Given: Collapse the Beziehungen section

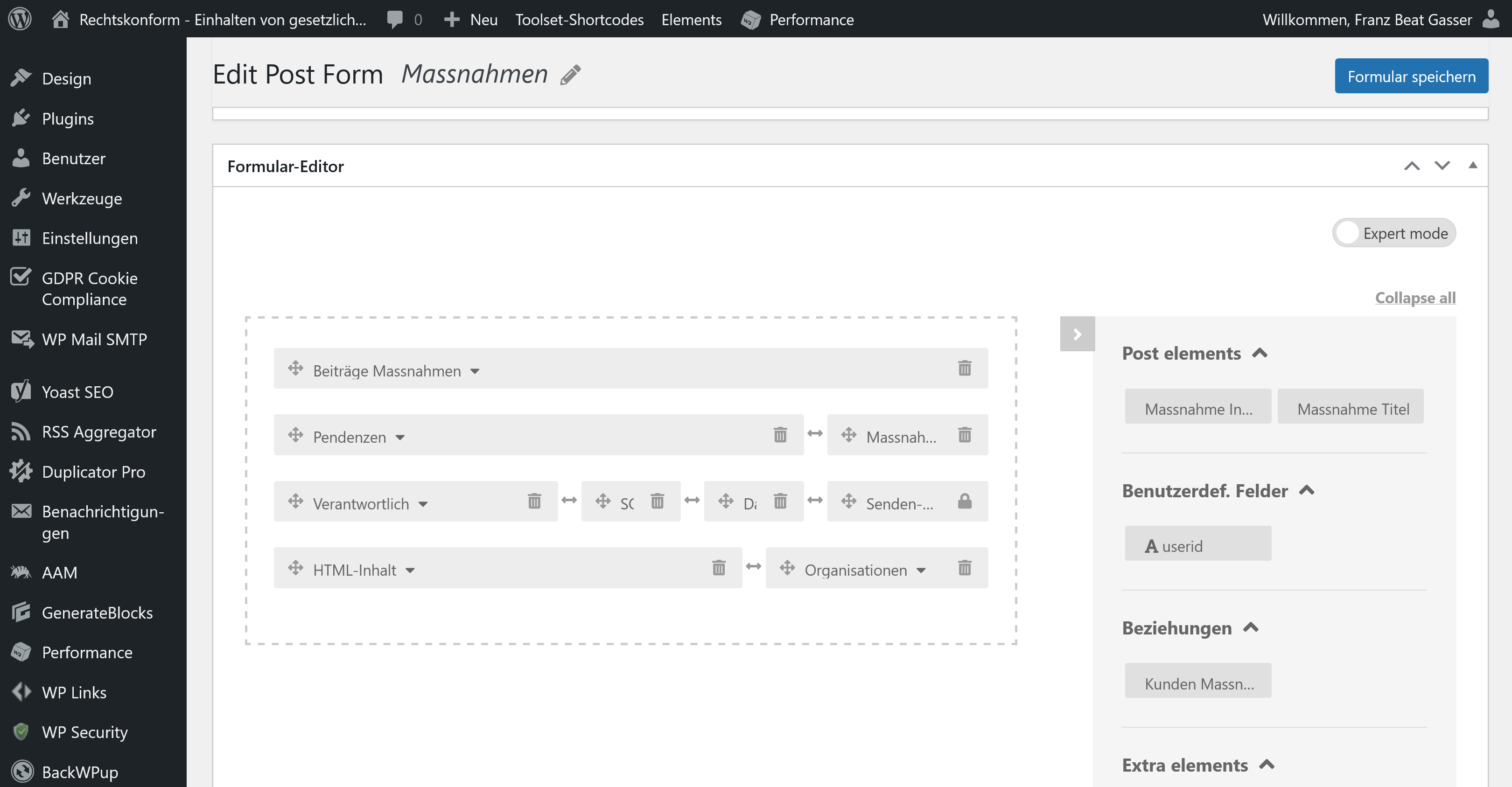Looking at the screenshot, I should pyautogui.click(x=1251, y=628).
